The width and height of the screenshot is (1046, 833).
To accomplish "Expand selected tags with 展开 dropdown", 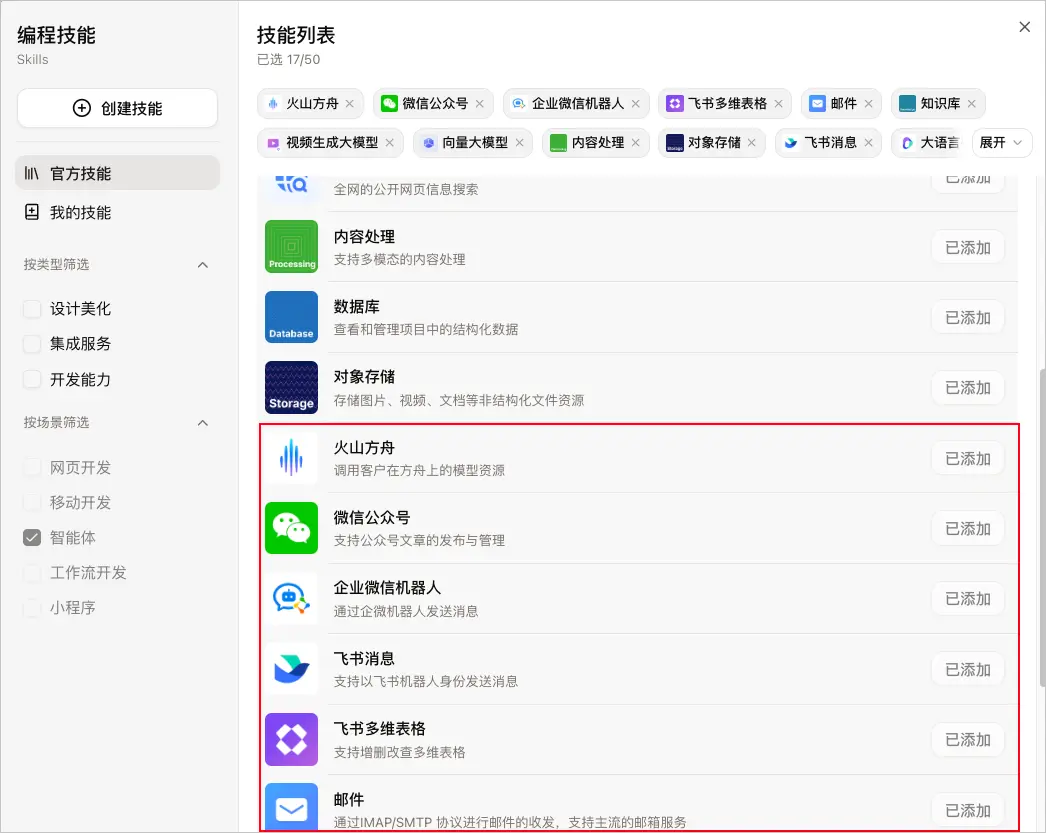I will (x=1001, y=143).
